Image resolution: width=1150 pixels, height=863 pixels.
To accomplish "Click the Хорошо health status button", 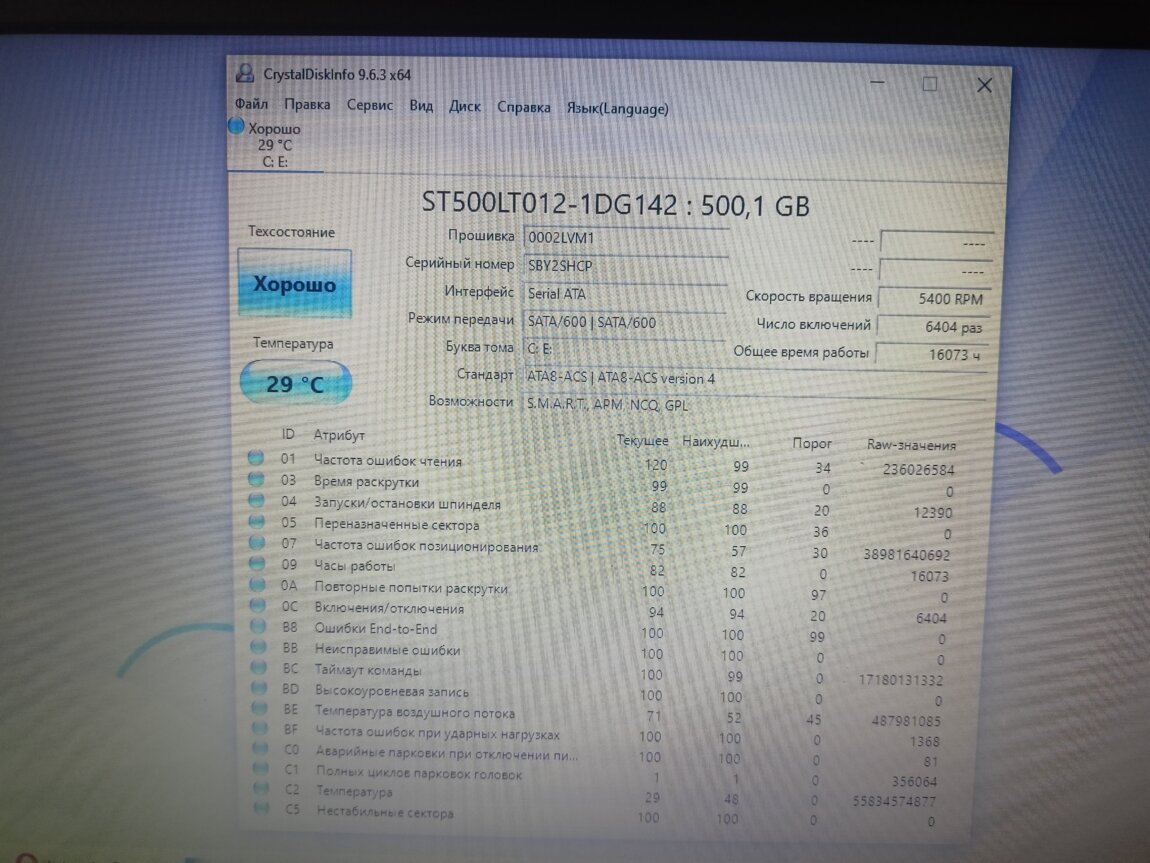I will click(294, 284).
